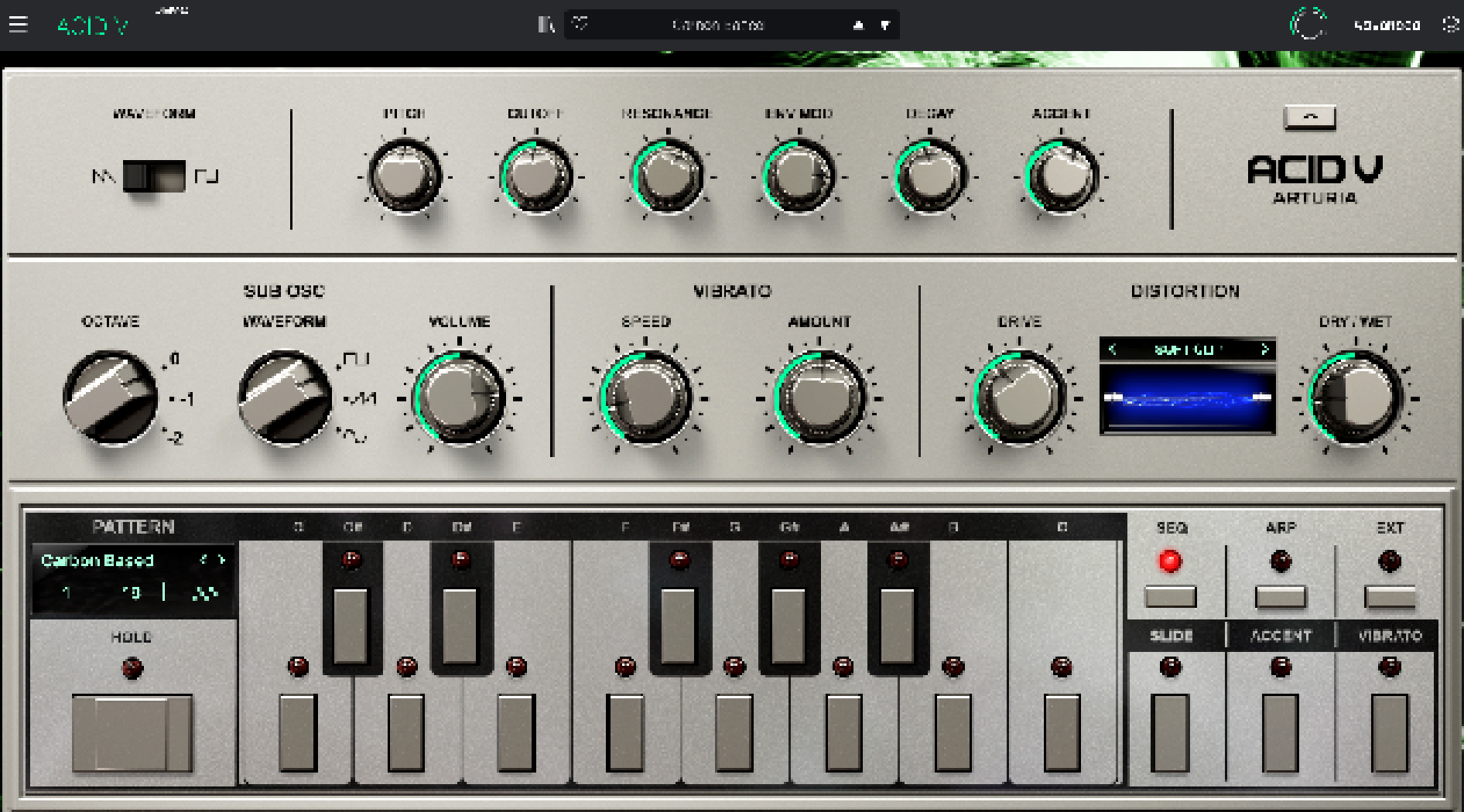The height and width of the screenshot is (812, 1464).
Task: Open the hamburger main menu
Action: [19, 25]
